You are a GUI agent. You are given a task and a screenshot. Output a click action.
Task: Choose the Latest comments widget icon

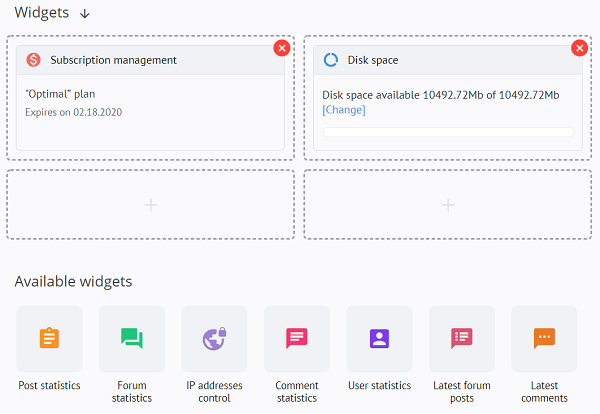544,339
